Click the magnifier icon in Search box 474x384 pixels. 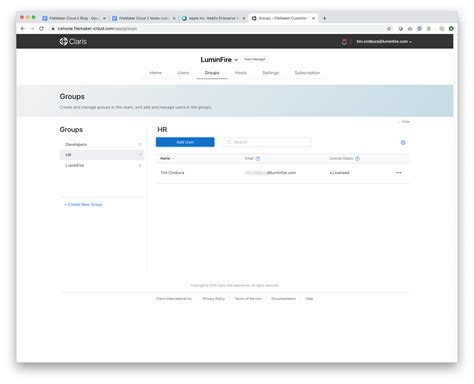pos(229,142)
